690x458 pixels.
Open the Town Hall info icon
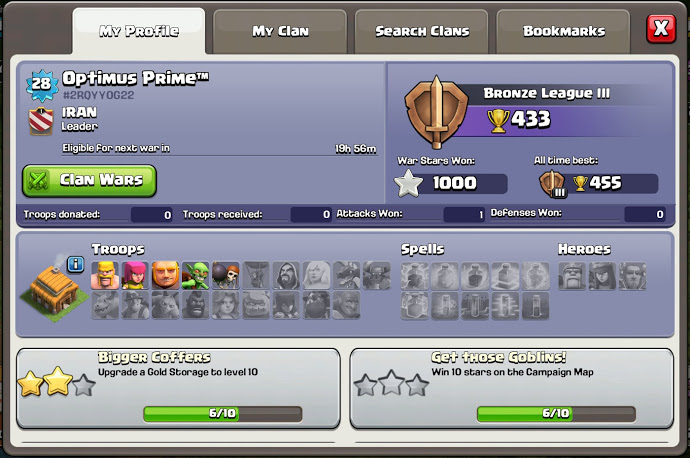tap(76, 264)
